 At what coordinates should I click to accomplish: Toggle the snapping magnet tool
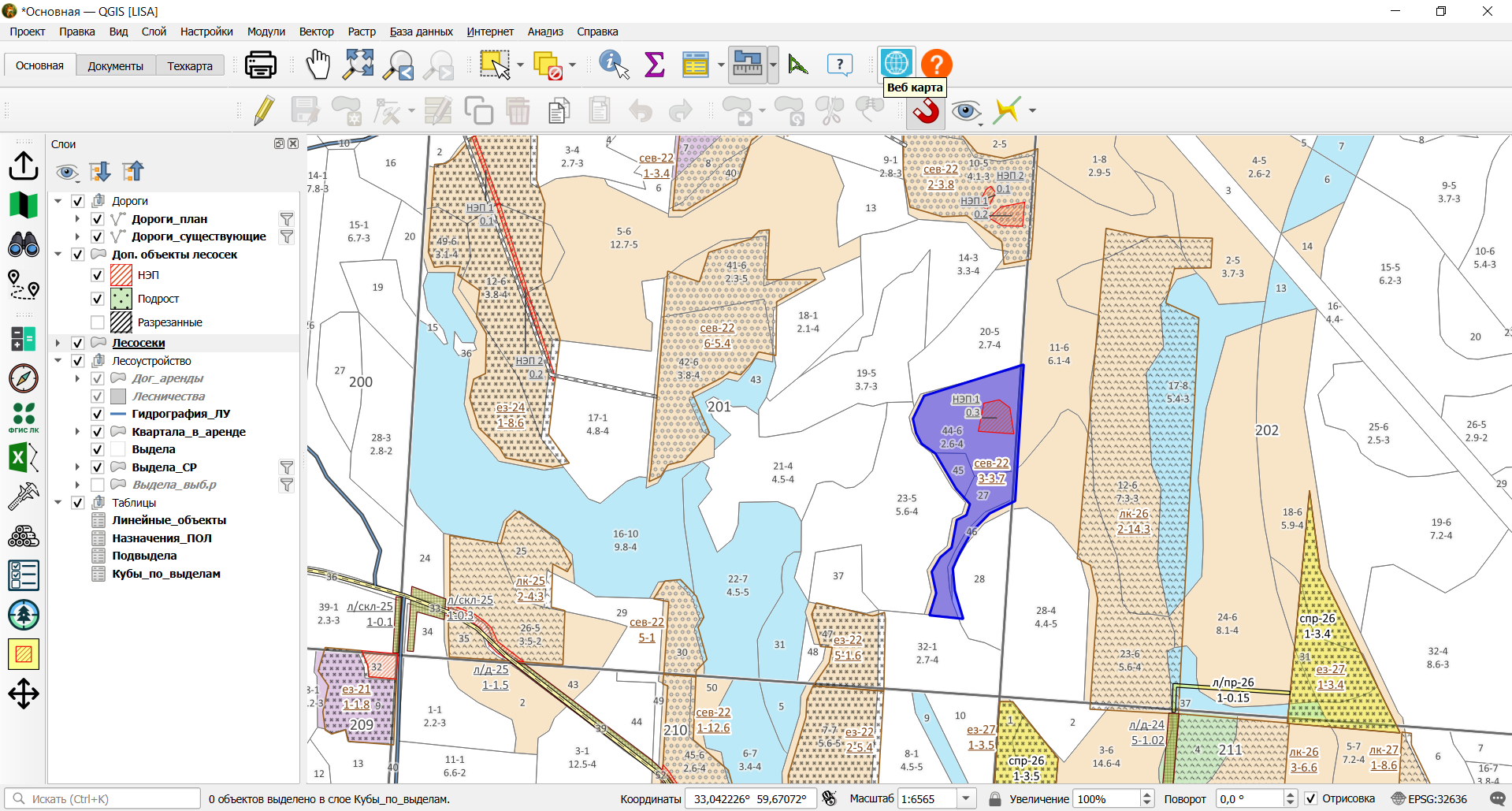(926, 111)
